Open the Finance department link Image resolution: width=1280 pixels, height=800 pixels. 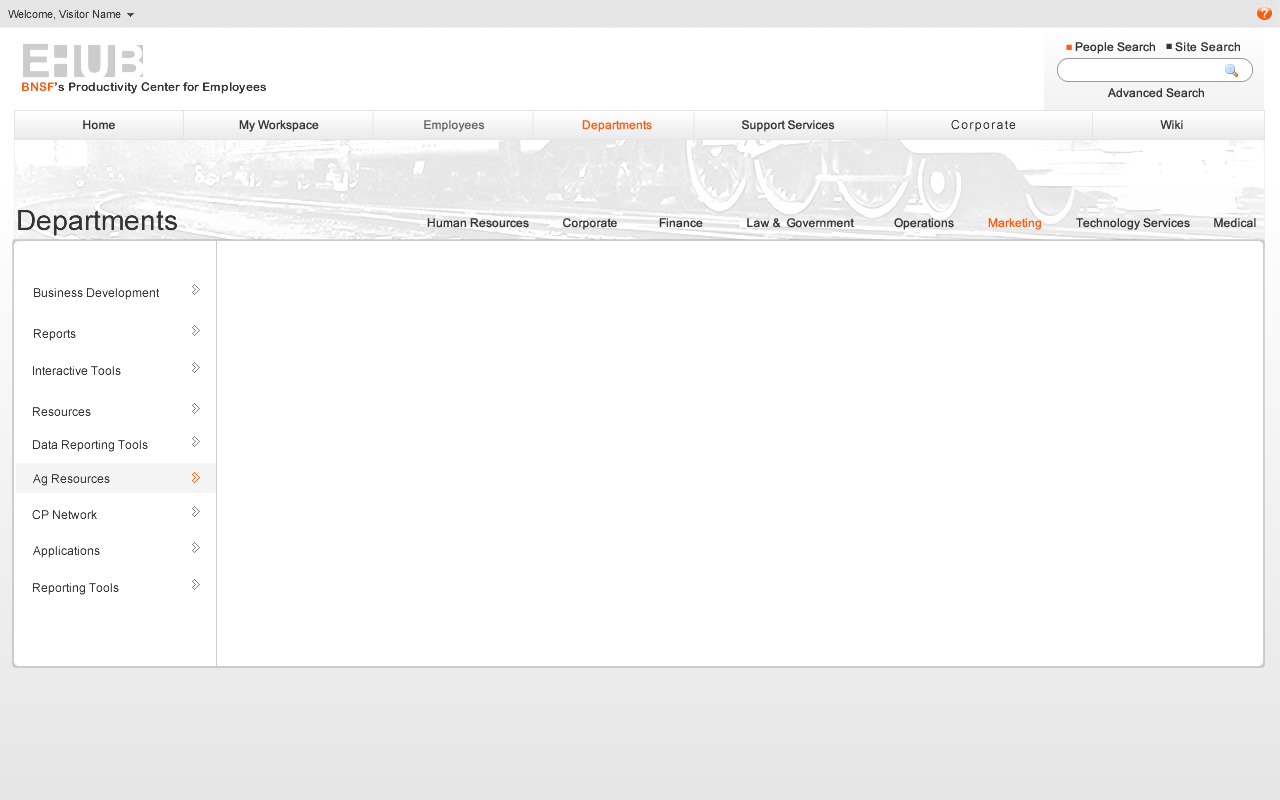(680, 223)
